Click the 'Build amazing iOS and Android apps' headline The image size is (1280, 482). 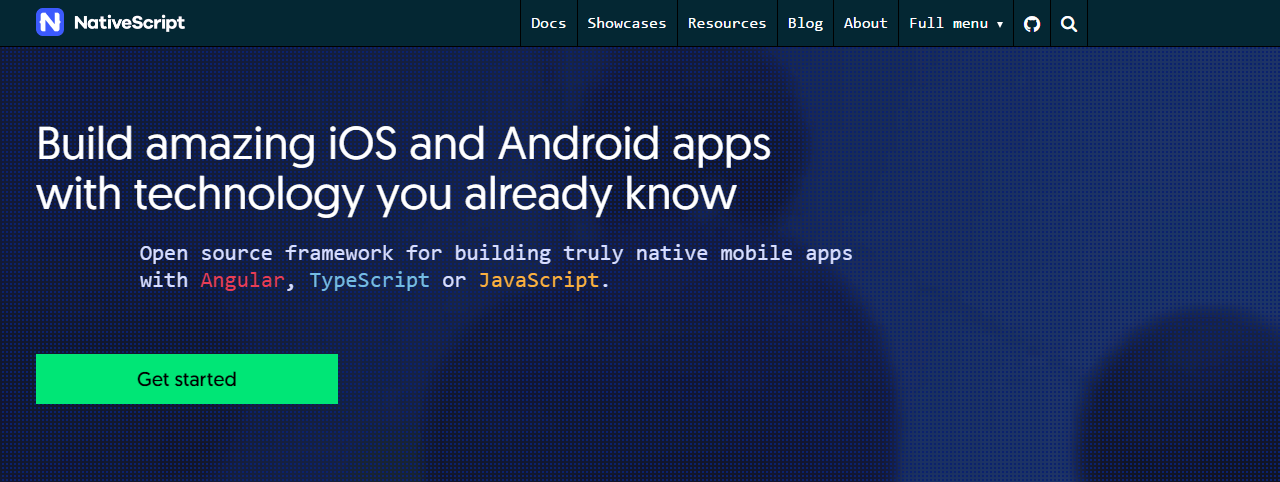pyautogui.click(x=404, y=145)
